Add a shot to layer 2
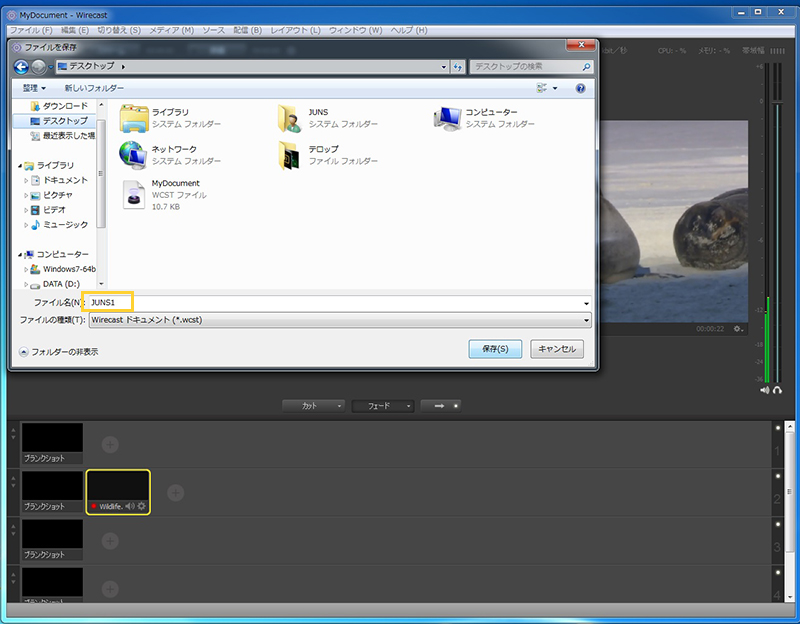 [176, 492]
